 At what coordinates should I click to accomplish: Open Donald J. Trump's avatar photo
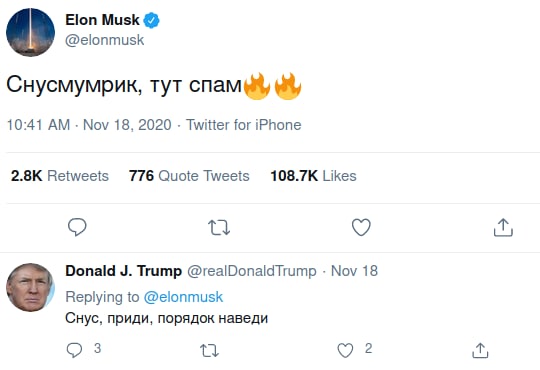tap(30, 287)
